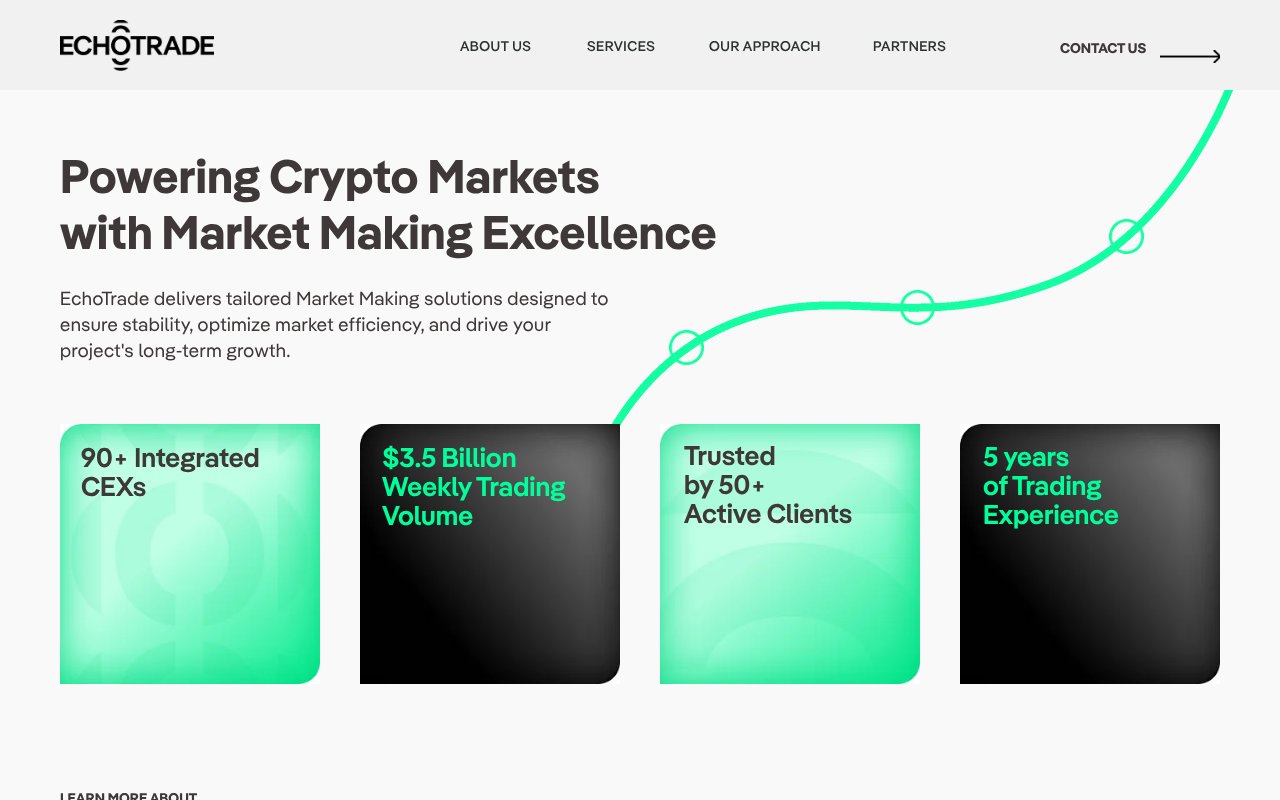Viewport: 1280px width, 800px height.
Task: Click the LEARN MORE ABOUT text link
Action: pos(128,795)
